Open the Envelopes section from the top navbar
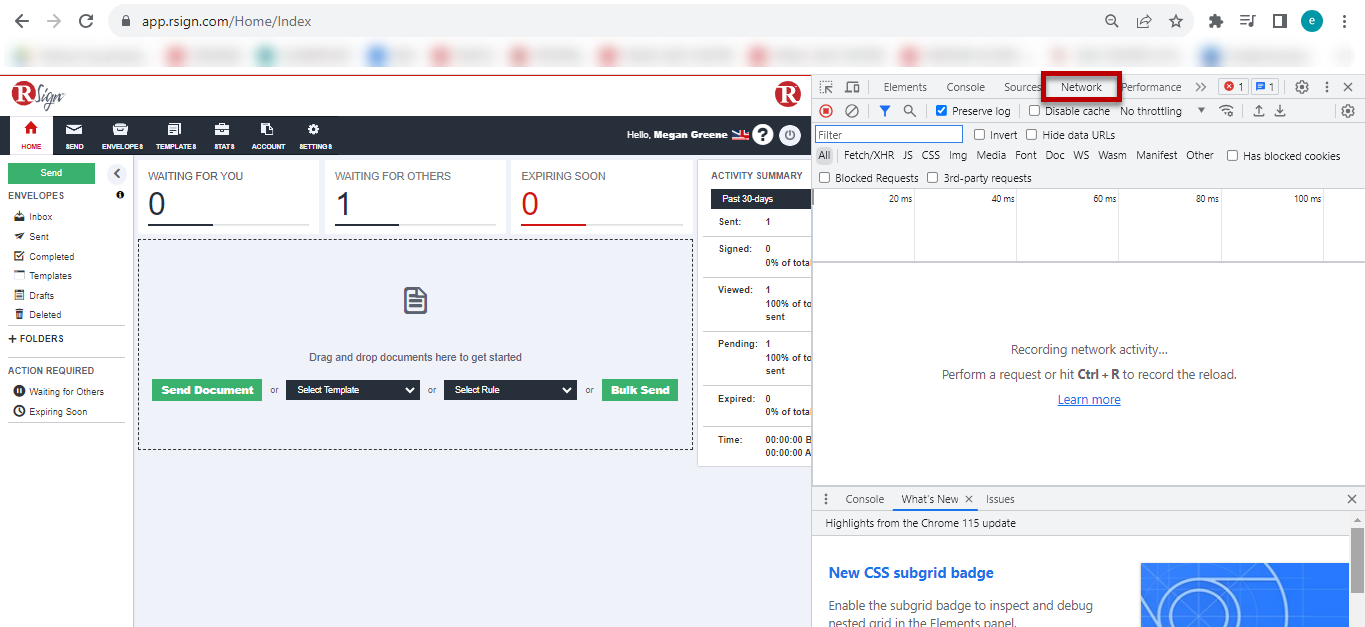1365x627 pixels. pos(121,134)
